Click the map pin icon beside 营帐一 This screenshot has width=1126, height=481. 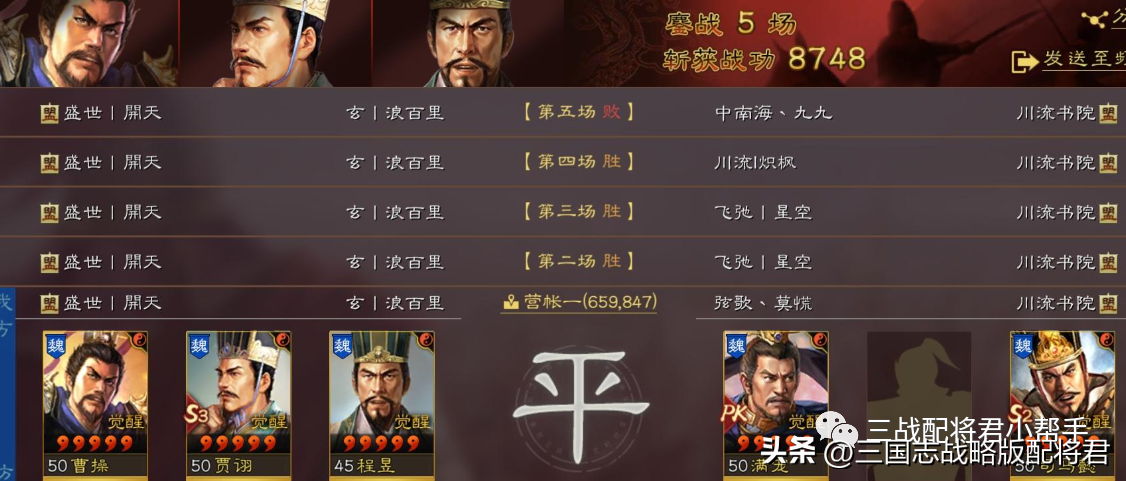tap(511, 303)
